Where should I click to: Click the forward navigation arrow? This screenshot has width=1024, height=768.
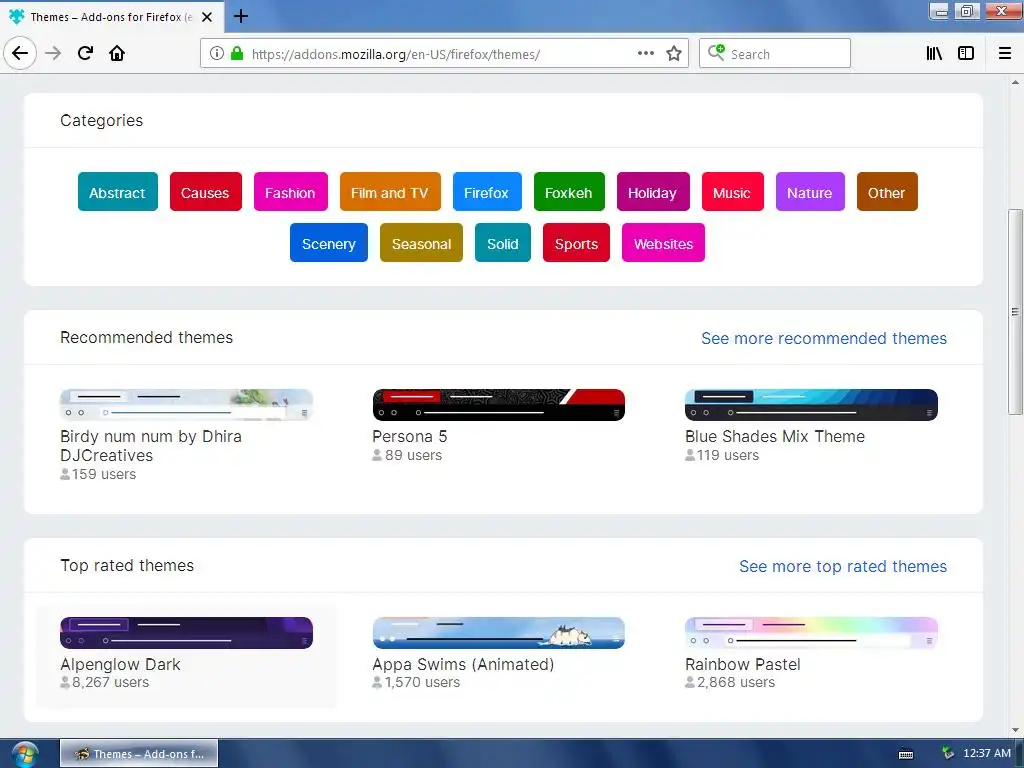pyautogui.click(x=54, y=54)
